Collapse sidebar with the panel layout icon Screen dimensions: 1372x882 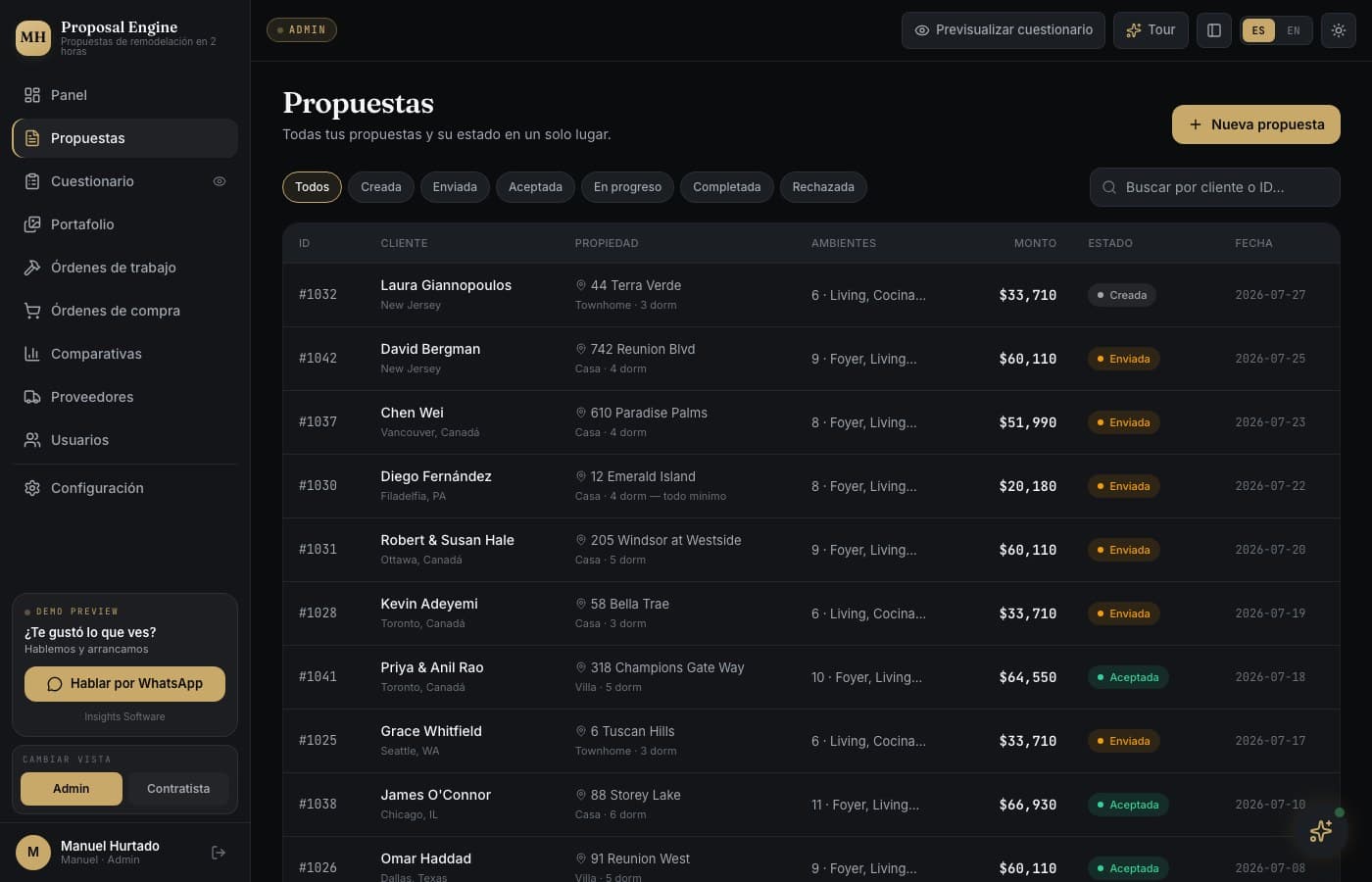pyautogui.click(x=1214, y=30)
